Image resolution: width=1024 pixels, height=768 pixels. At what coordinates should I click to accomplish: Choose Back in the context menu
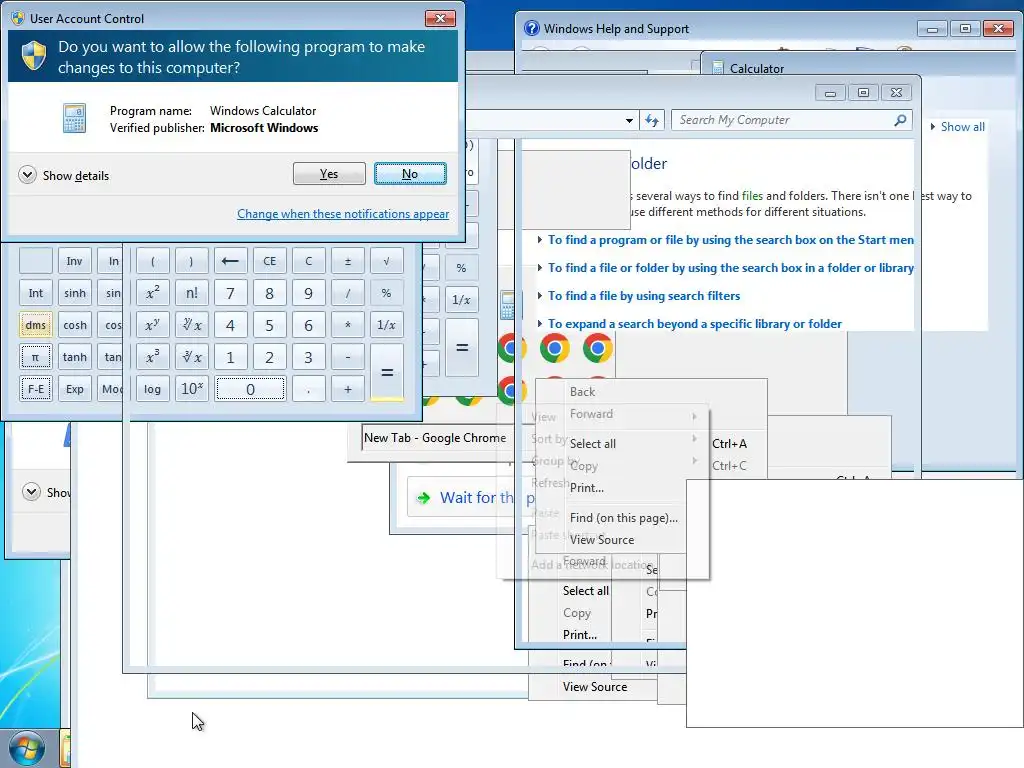coord(583,392)
